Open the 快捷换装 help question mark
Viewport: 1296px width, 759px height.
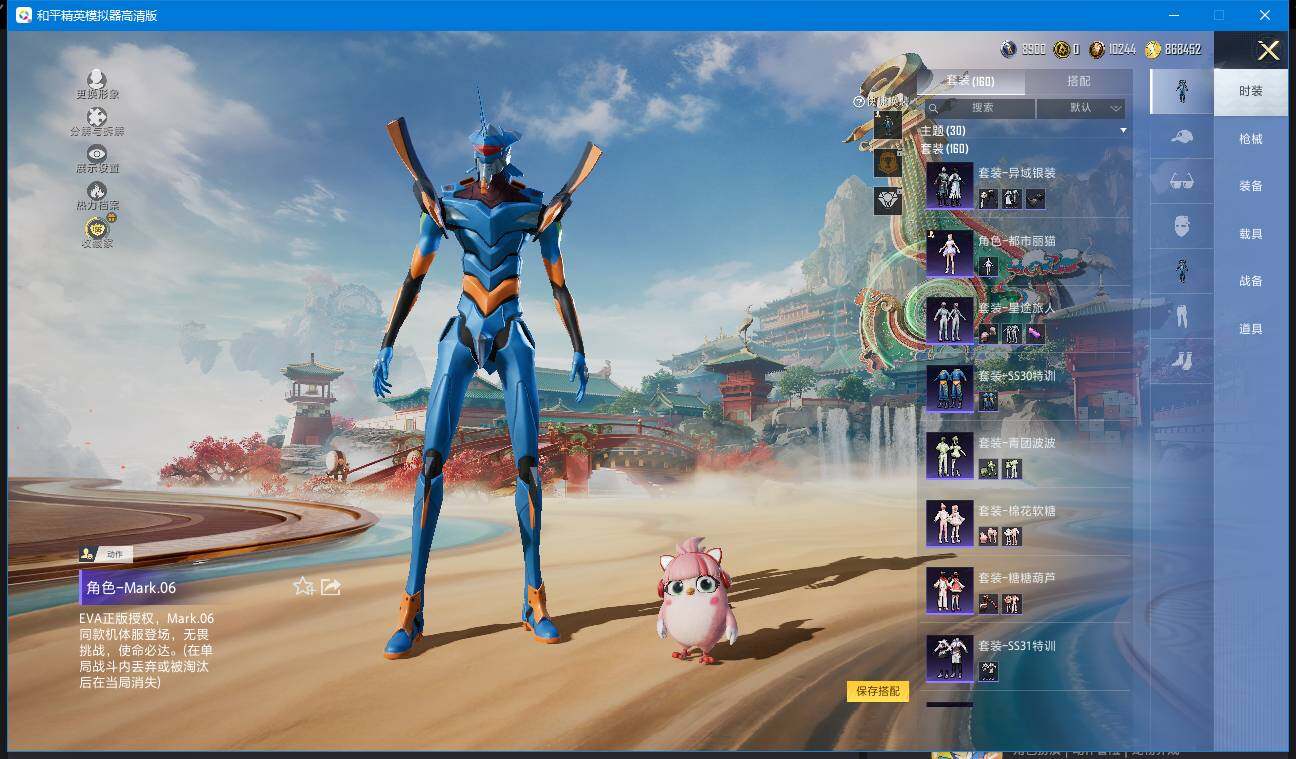point(858,101)
